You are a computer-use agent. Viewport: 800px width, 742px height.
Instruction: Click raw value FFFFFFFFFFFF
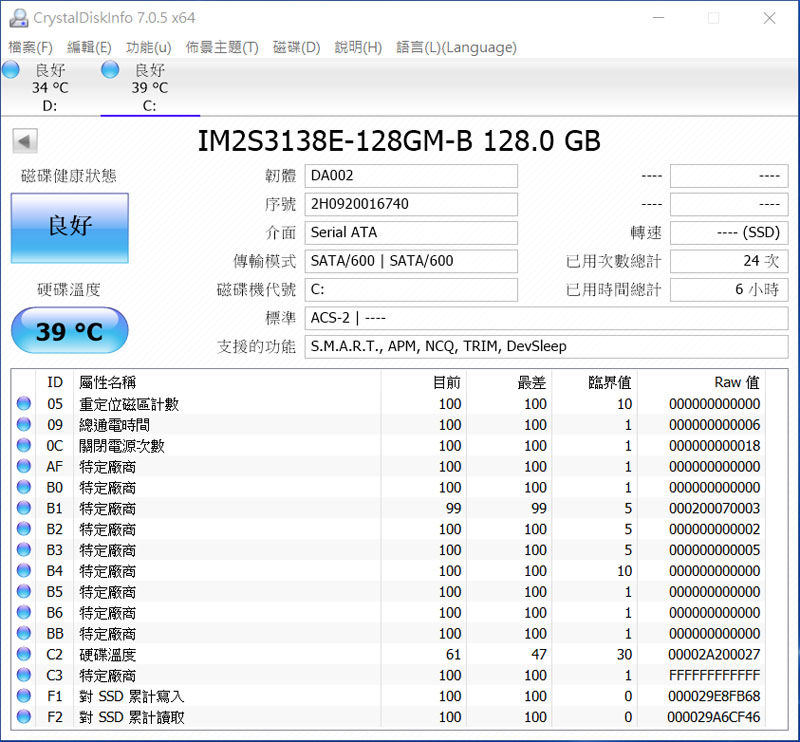(714, 675)
